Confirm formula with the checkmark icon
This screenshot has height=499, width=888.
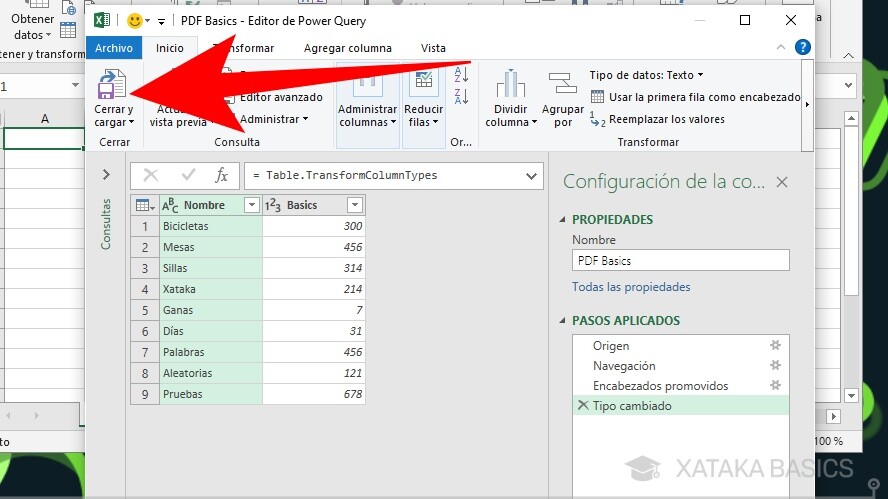point(189,176)
